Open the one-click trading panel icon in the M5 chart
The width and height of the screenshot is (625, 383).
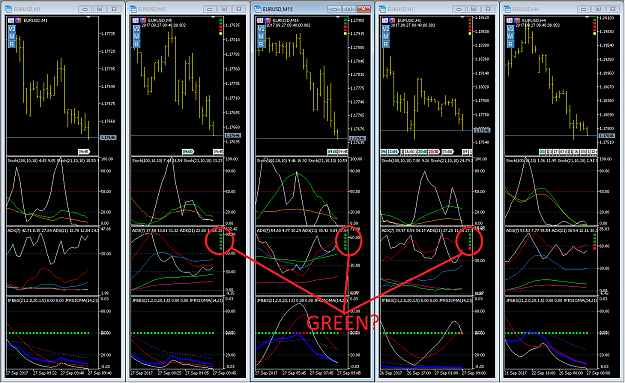tap(136, 20)
